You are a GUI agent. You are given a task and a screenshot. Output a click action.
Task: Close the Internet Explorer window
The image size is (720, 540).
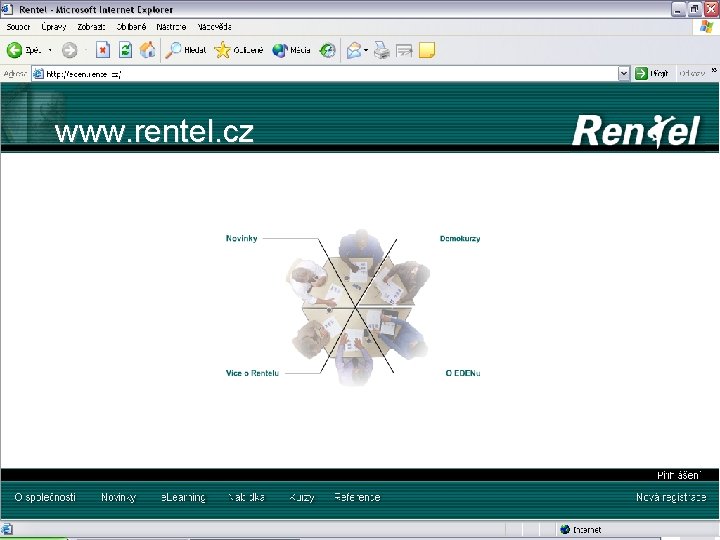711,9
